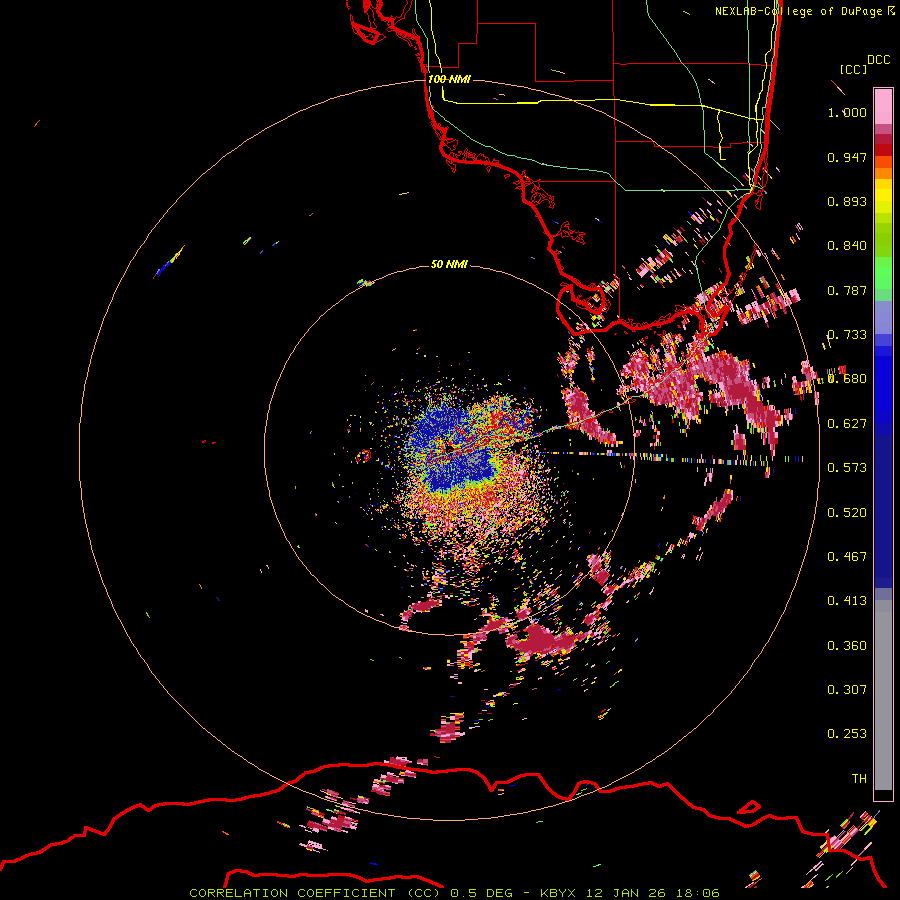Click the 0.627 scale value

tap(847, 424)
